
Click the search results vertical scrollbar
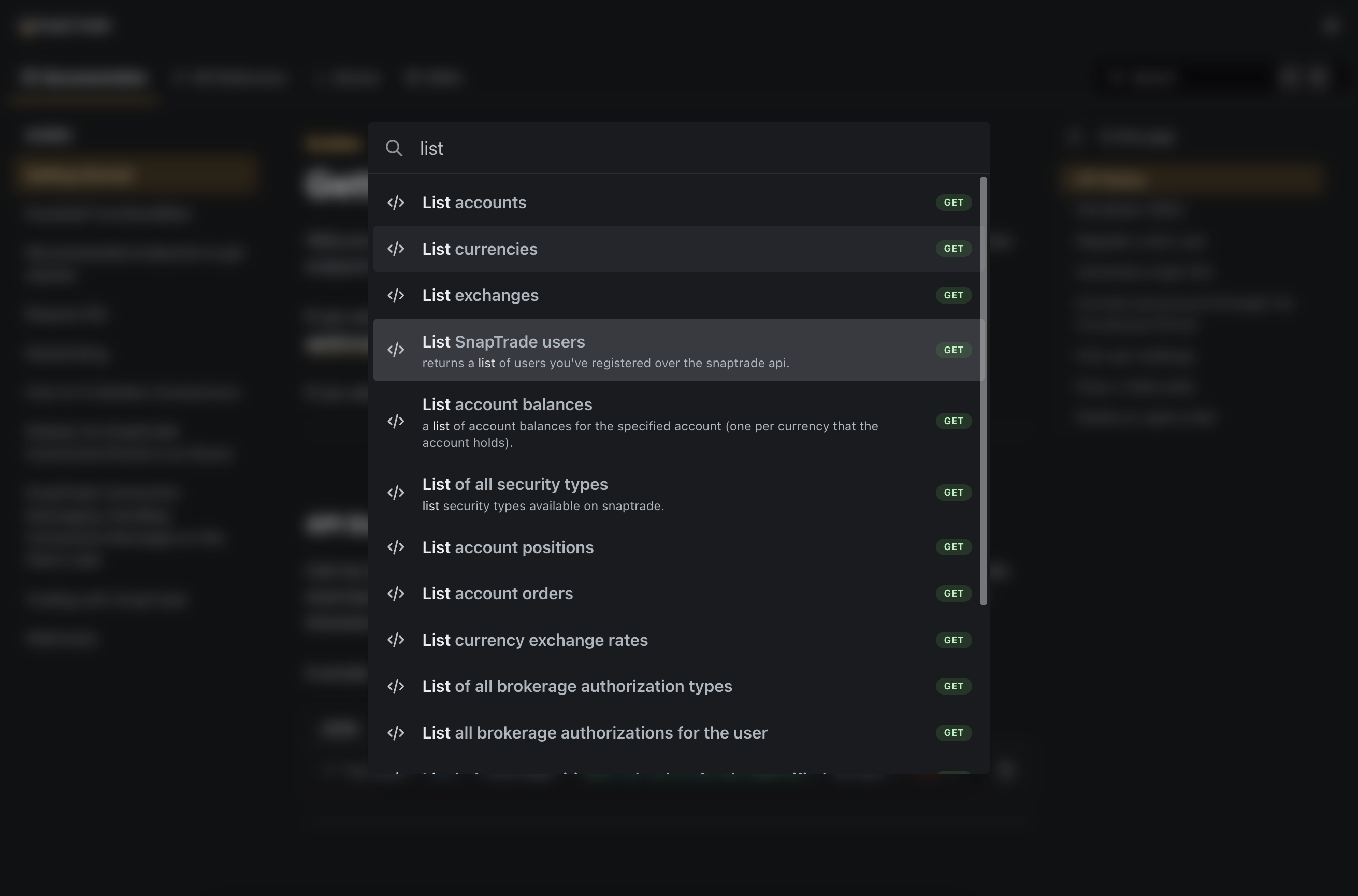point(983,391)
